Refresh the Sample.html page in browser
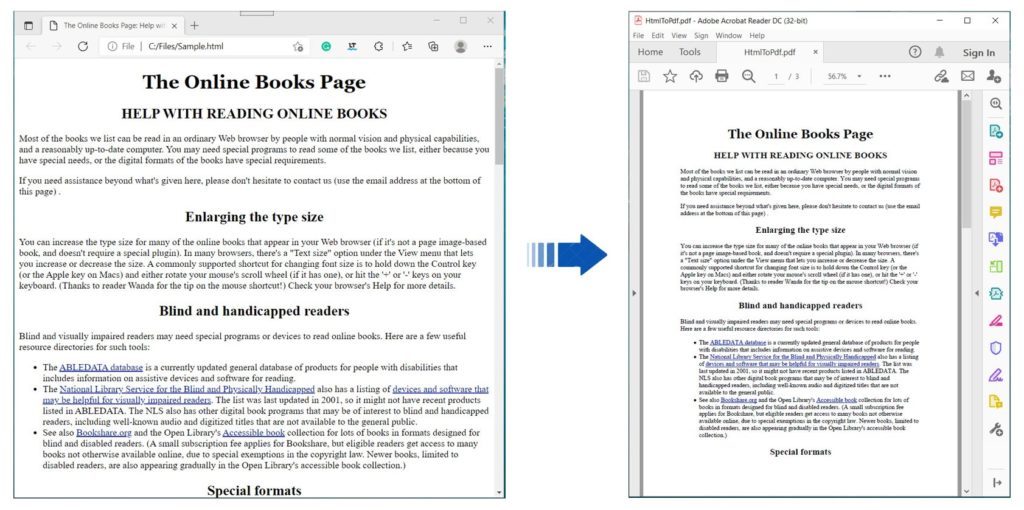Screen dimensions: 1024x510 (82, 46)
